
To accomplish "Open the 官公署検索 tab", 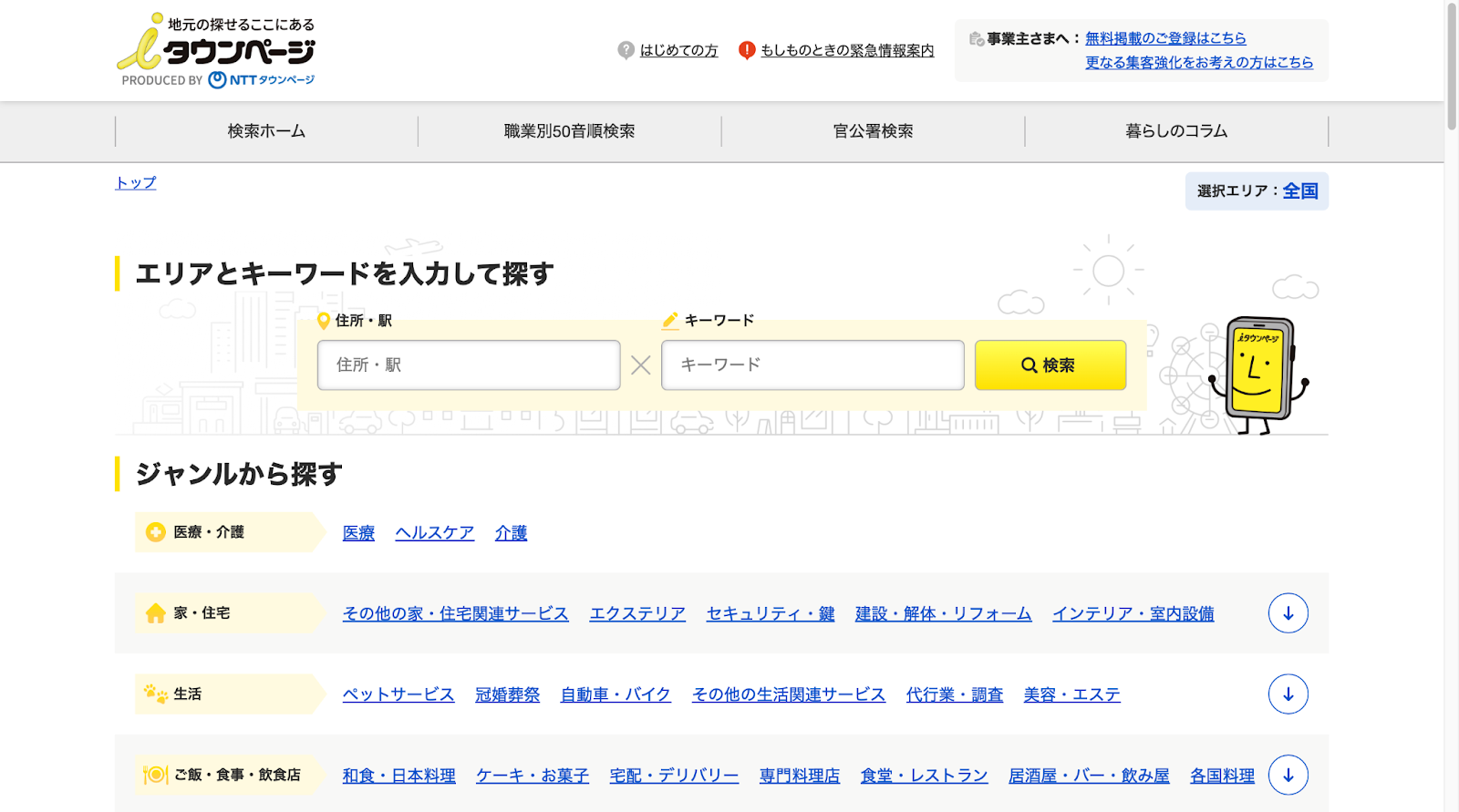I will pyautogui.click(x=874, y=131).
